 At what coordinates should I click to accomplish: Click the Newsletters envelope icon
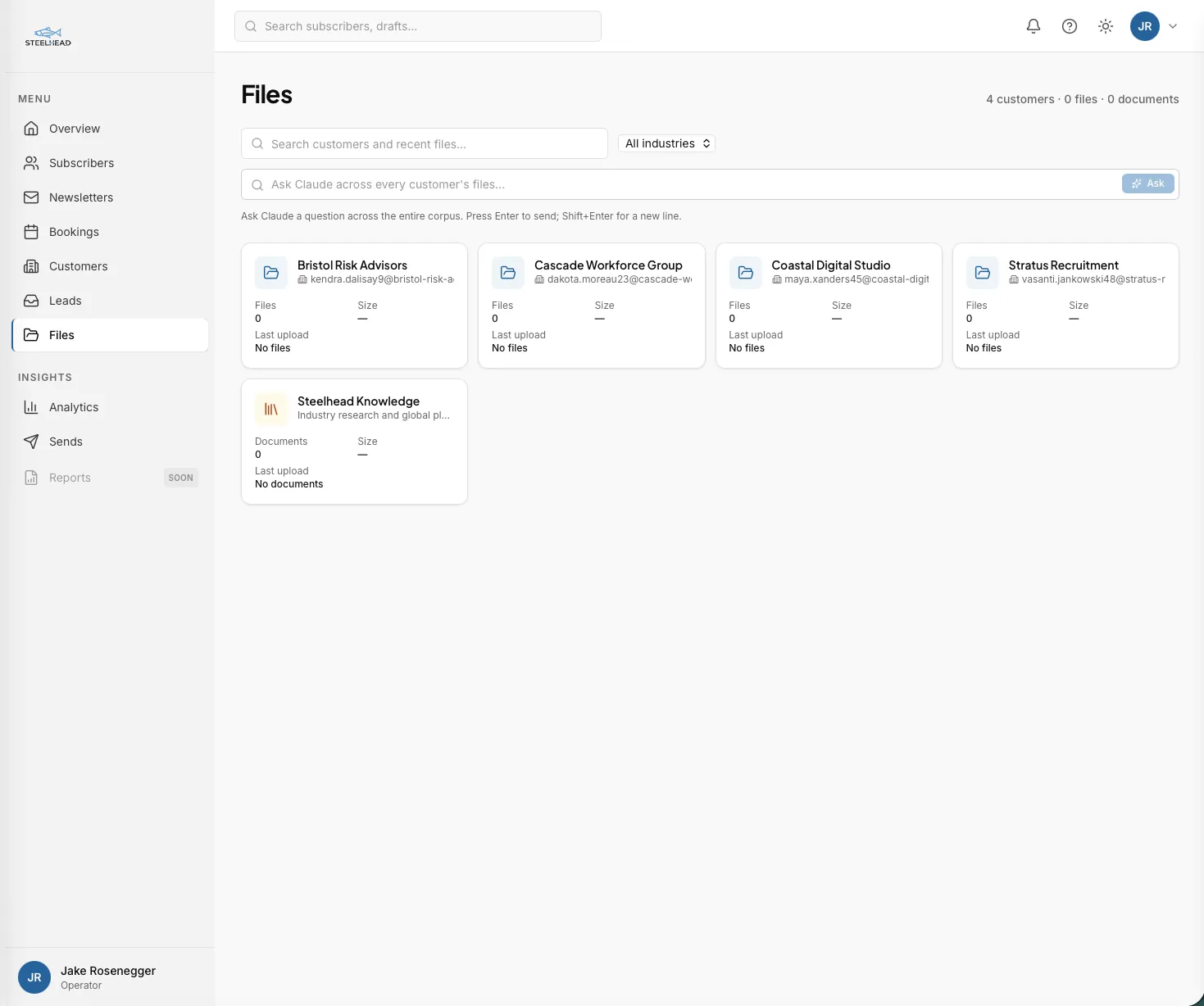coord(31,197)
